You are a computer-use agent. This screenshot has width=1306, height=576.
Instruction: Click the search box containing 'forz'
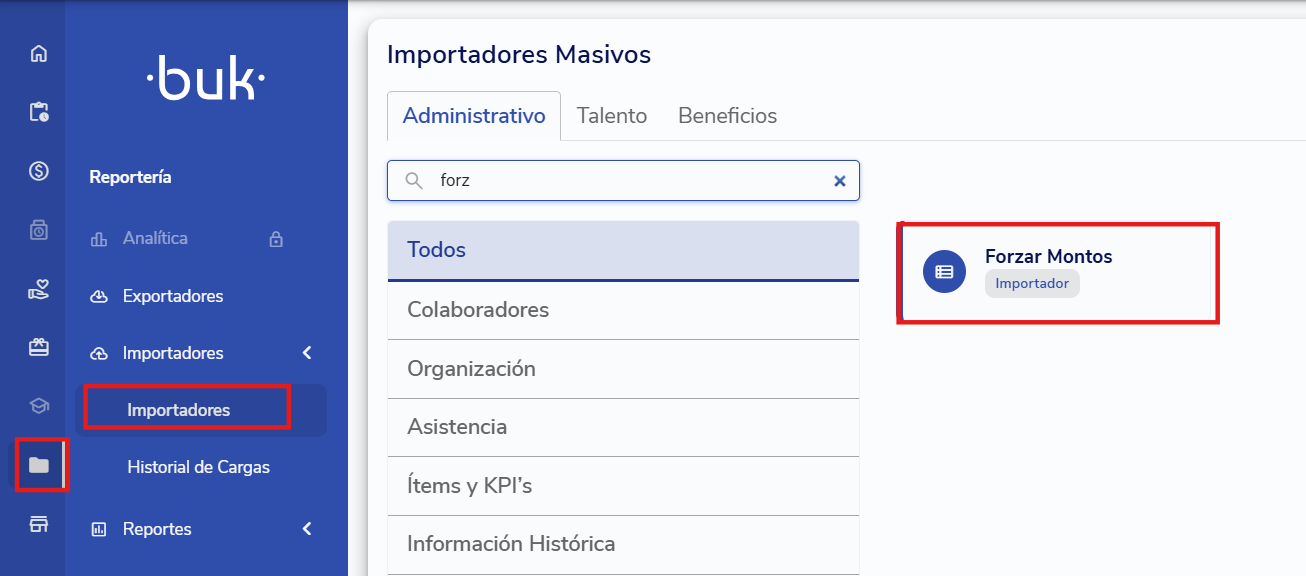click(630, 181)
